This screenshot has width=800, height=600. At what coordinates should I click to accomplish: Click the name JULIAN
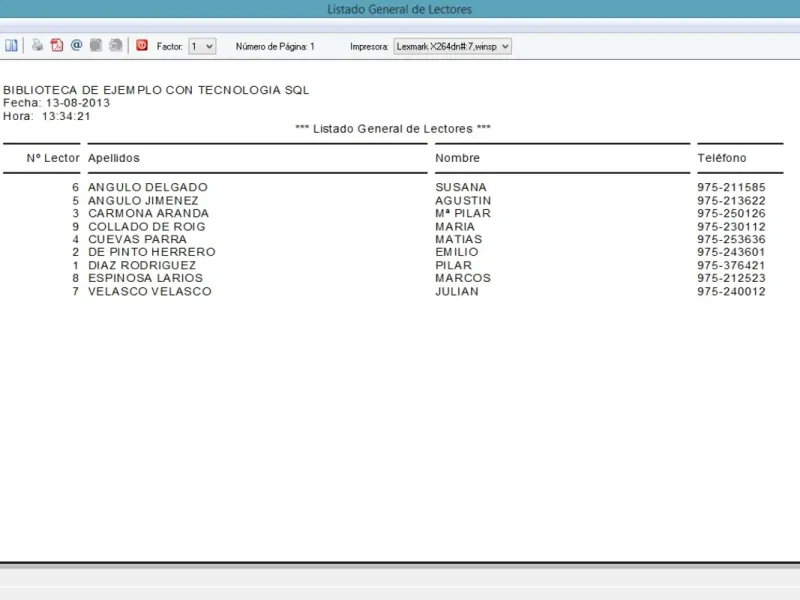(457, 291)
